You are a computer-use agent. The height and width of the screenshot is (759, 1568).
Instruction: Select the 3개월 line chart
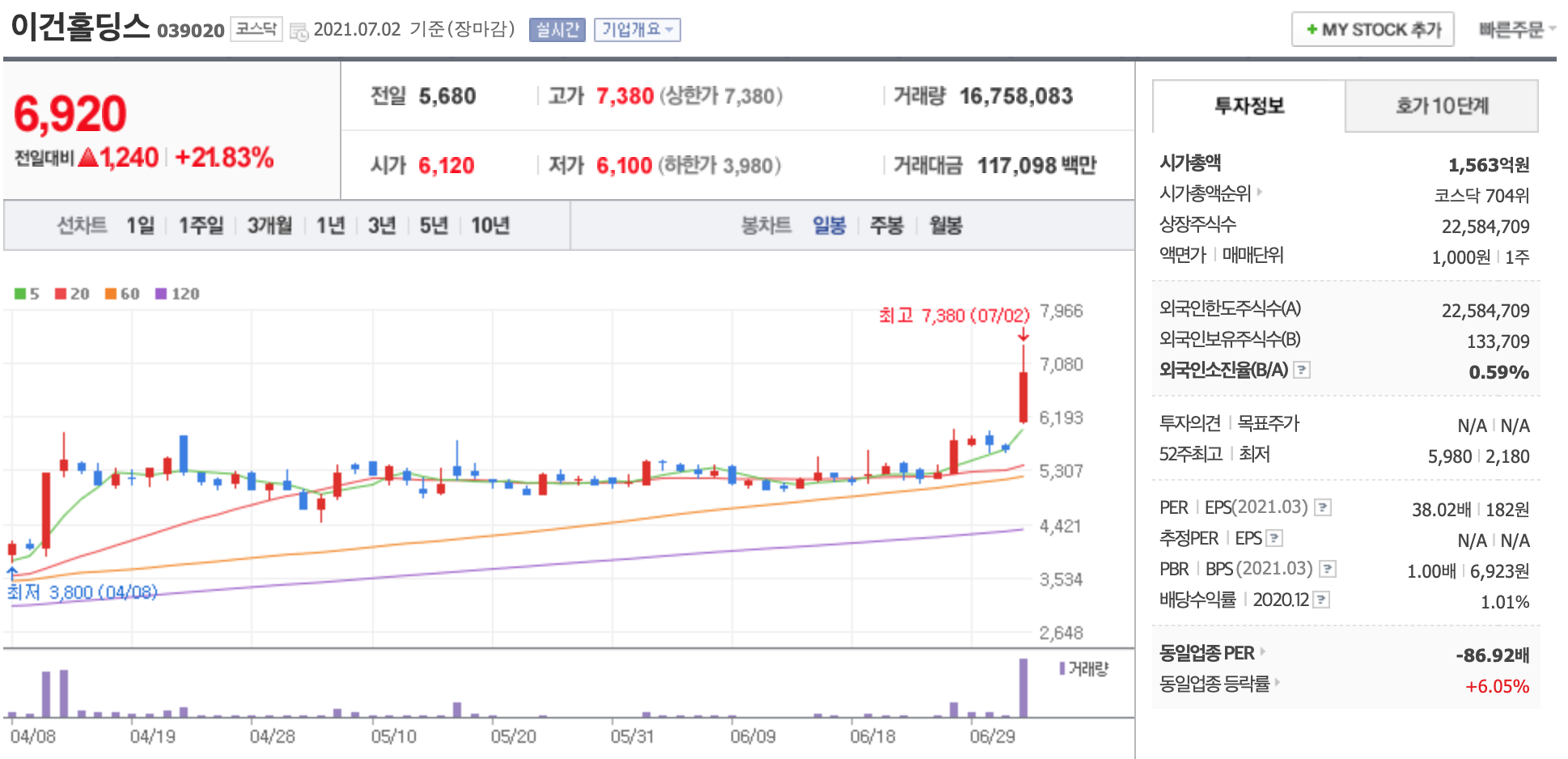269,225
